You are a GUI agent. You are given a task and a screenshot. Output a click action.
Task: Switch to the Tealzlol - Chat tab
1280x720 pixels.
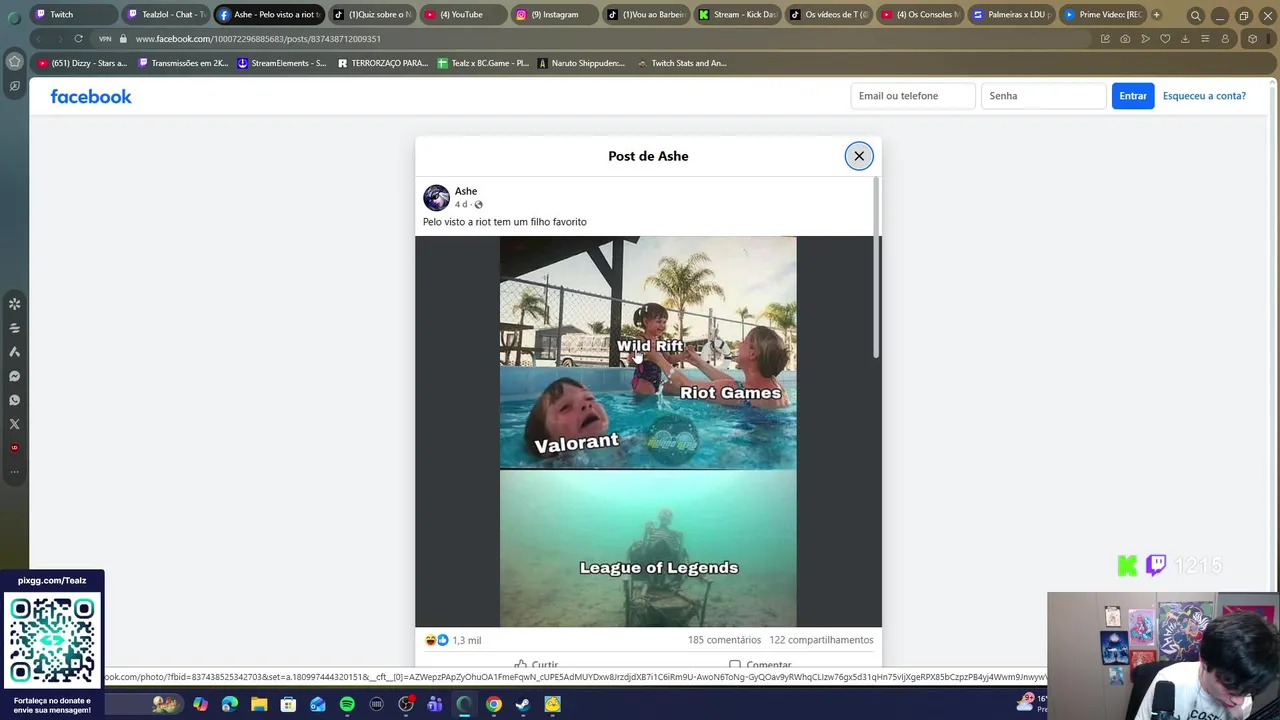click(x=166, y=14)
